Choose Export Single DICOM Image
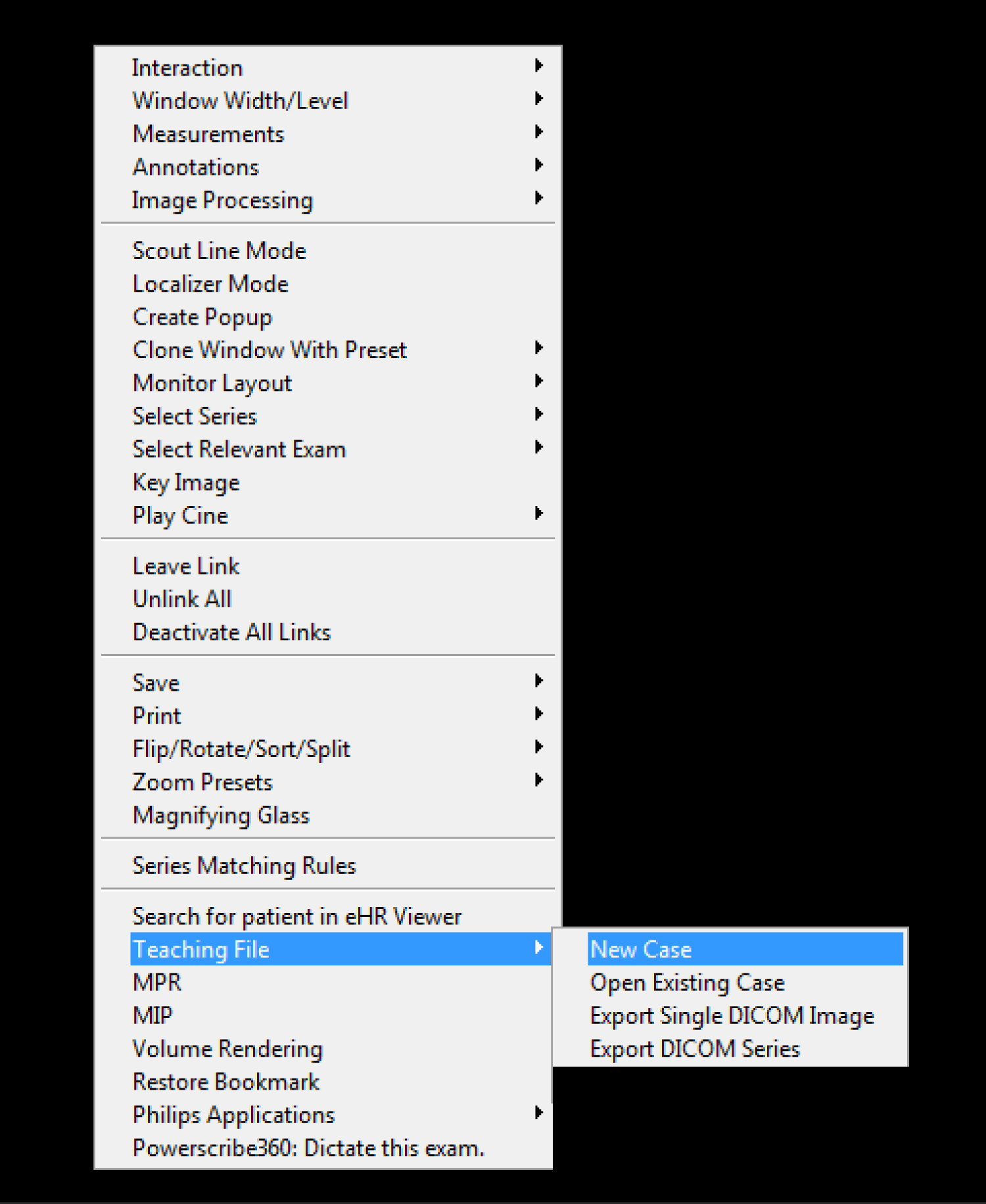 click(x=732, y=1015)
